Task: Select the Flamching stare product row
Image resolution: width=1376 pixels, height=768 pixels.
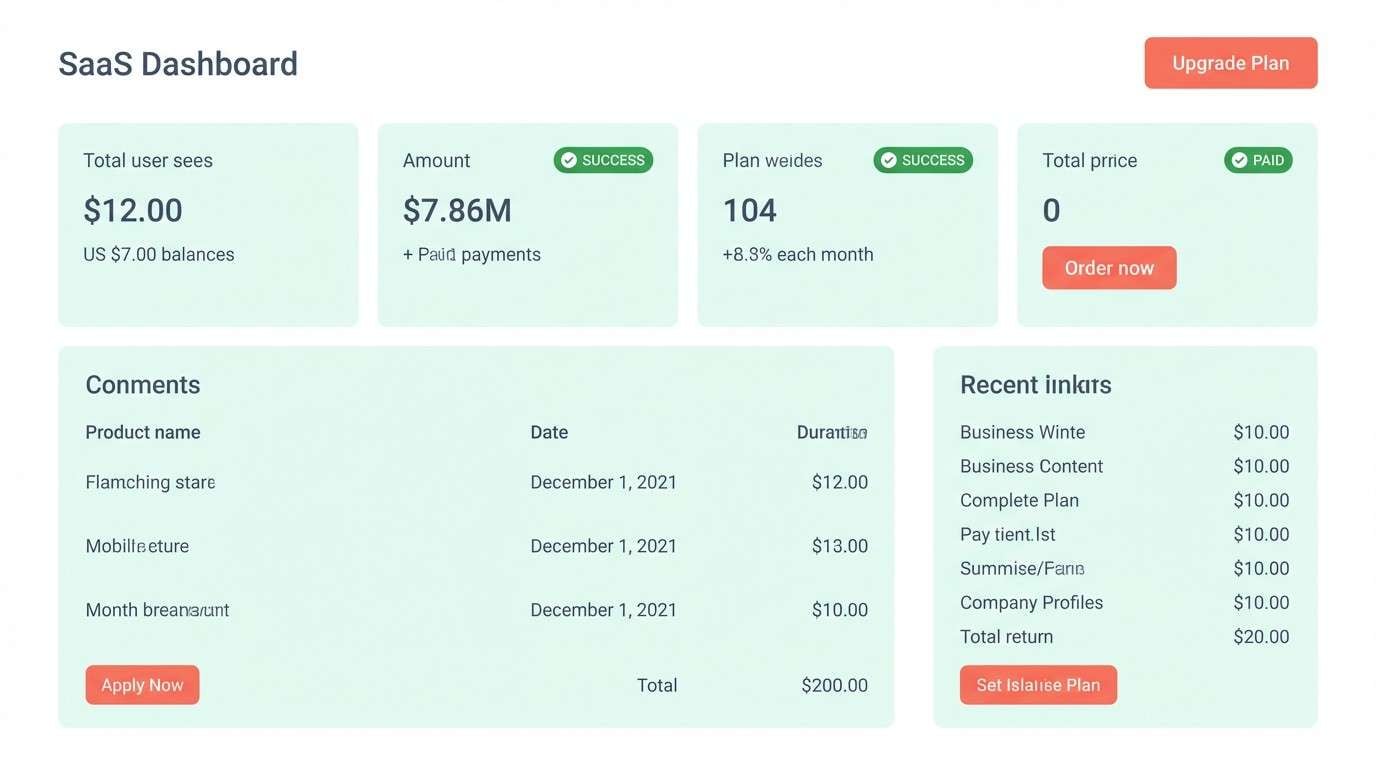Action: pos(149,482)
